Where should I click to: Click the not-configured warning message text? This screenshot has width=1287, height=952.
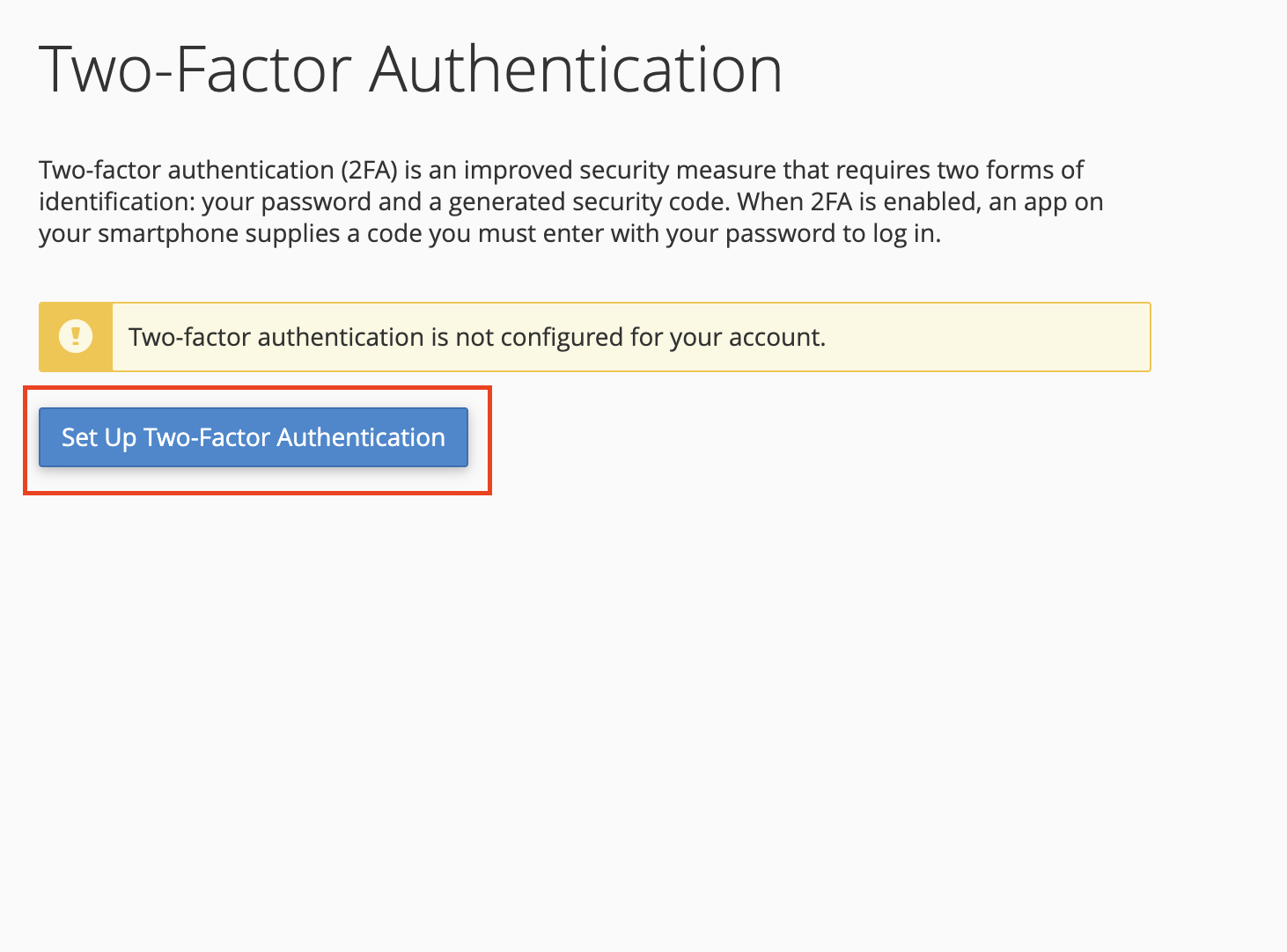click(476, 337)
